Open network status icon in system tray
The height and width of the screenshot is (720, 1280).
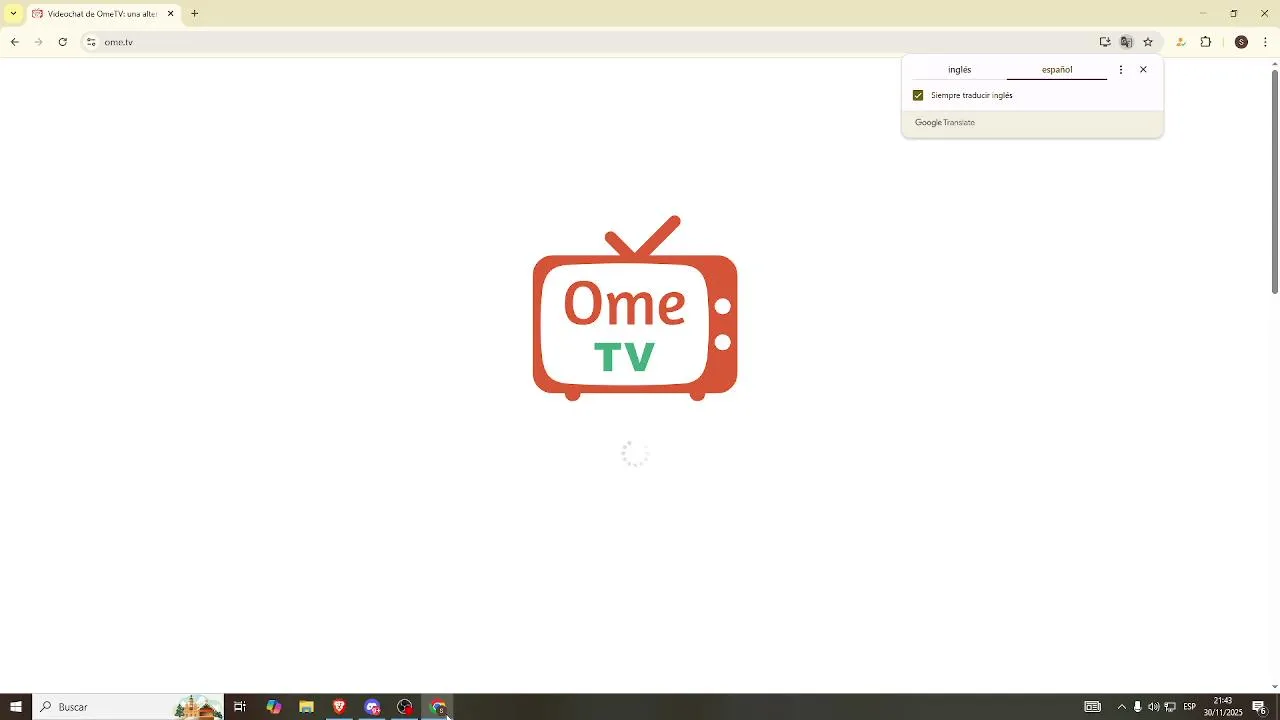tap(1170, 707)
